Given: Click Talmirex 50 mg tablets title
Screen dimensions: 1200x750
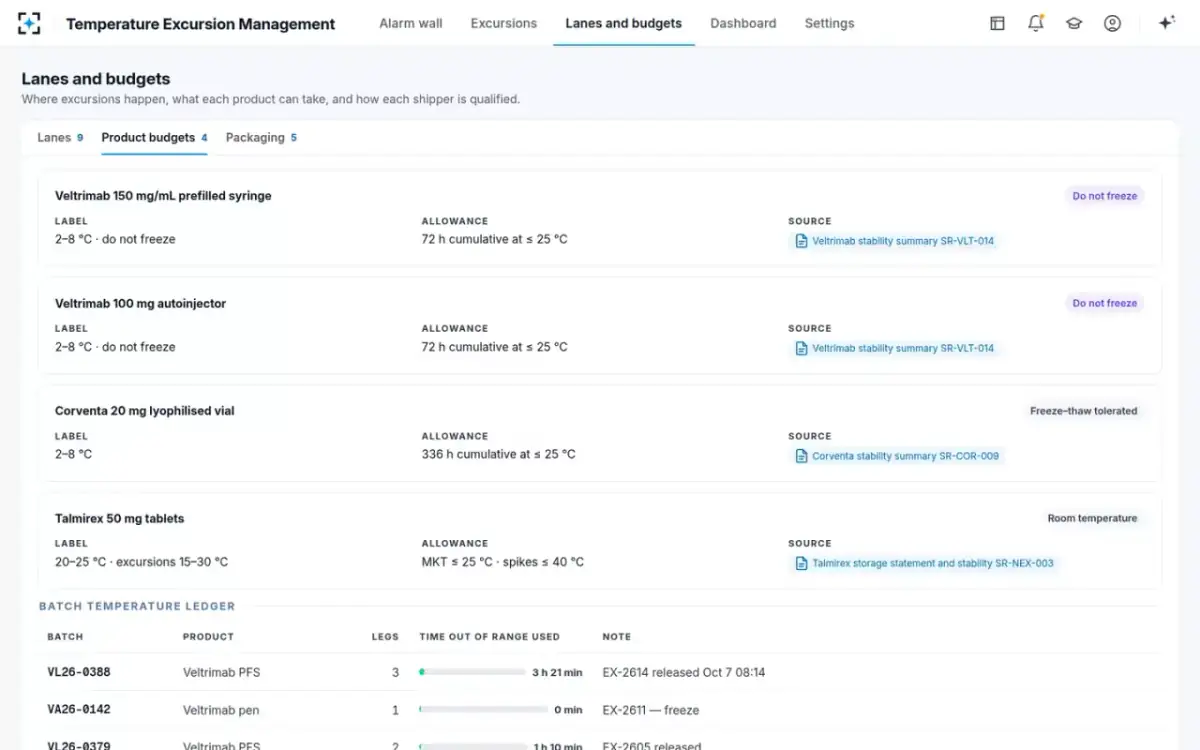Looking at the screenshot, I should 120,518.
